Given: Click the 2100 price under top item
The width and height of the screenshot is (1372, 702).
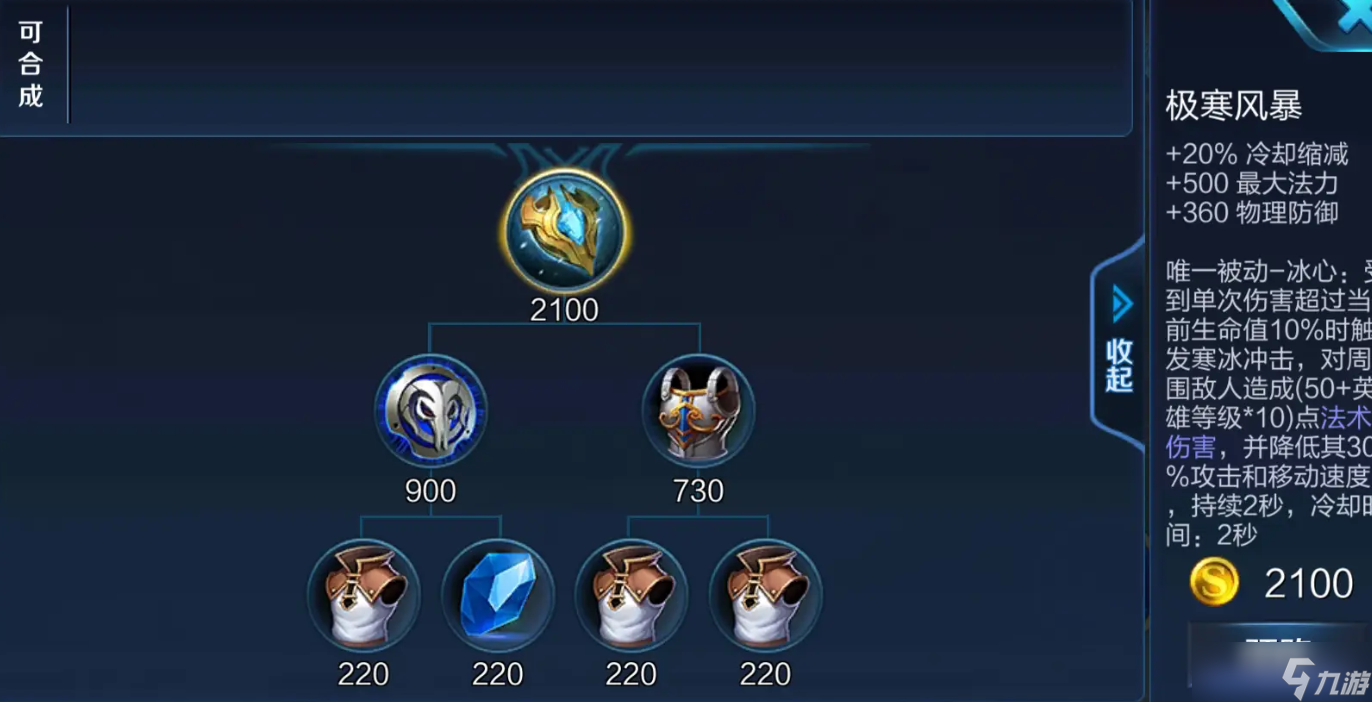Looking at the screenshot, I should (565, 310).
